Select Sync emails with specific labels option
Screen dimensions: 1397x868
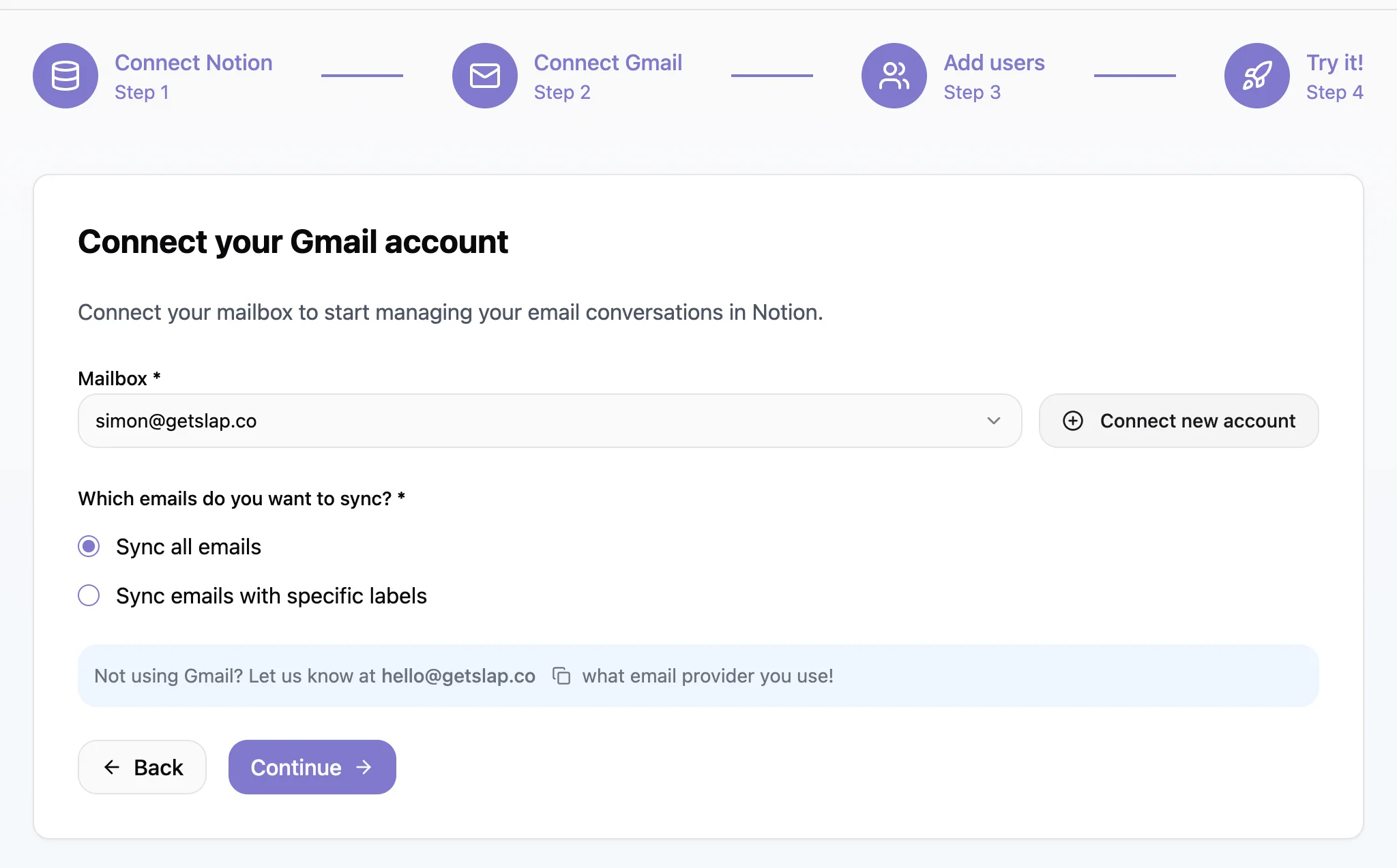[89, 595]
